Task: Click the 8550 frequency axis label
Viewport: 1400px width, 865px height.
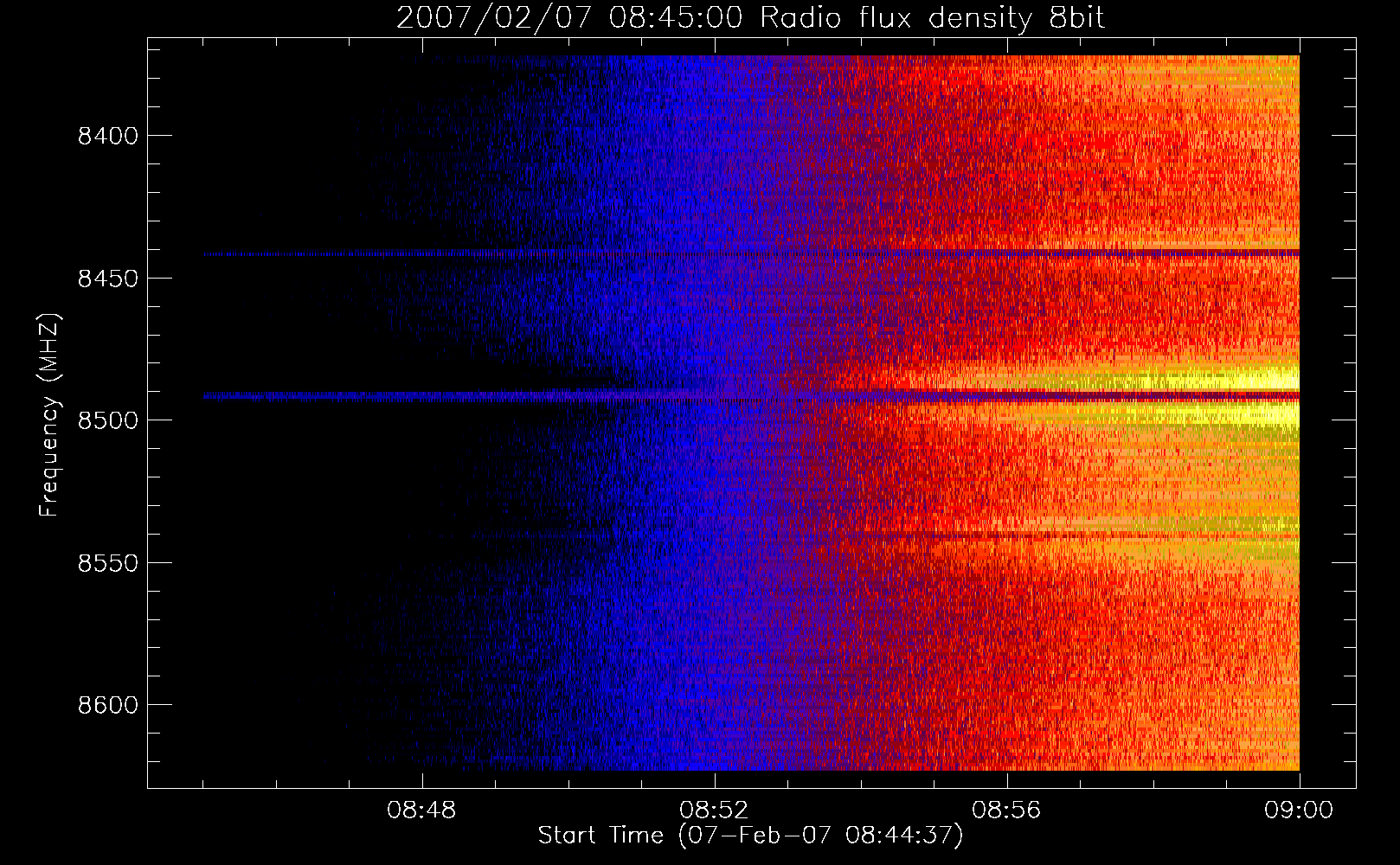Action: point(108,563)
